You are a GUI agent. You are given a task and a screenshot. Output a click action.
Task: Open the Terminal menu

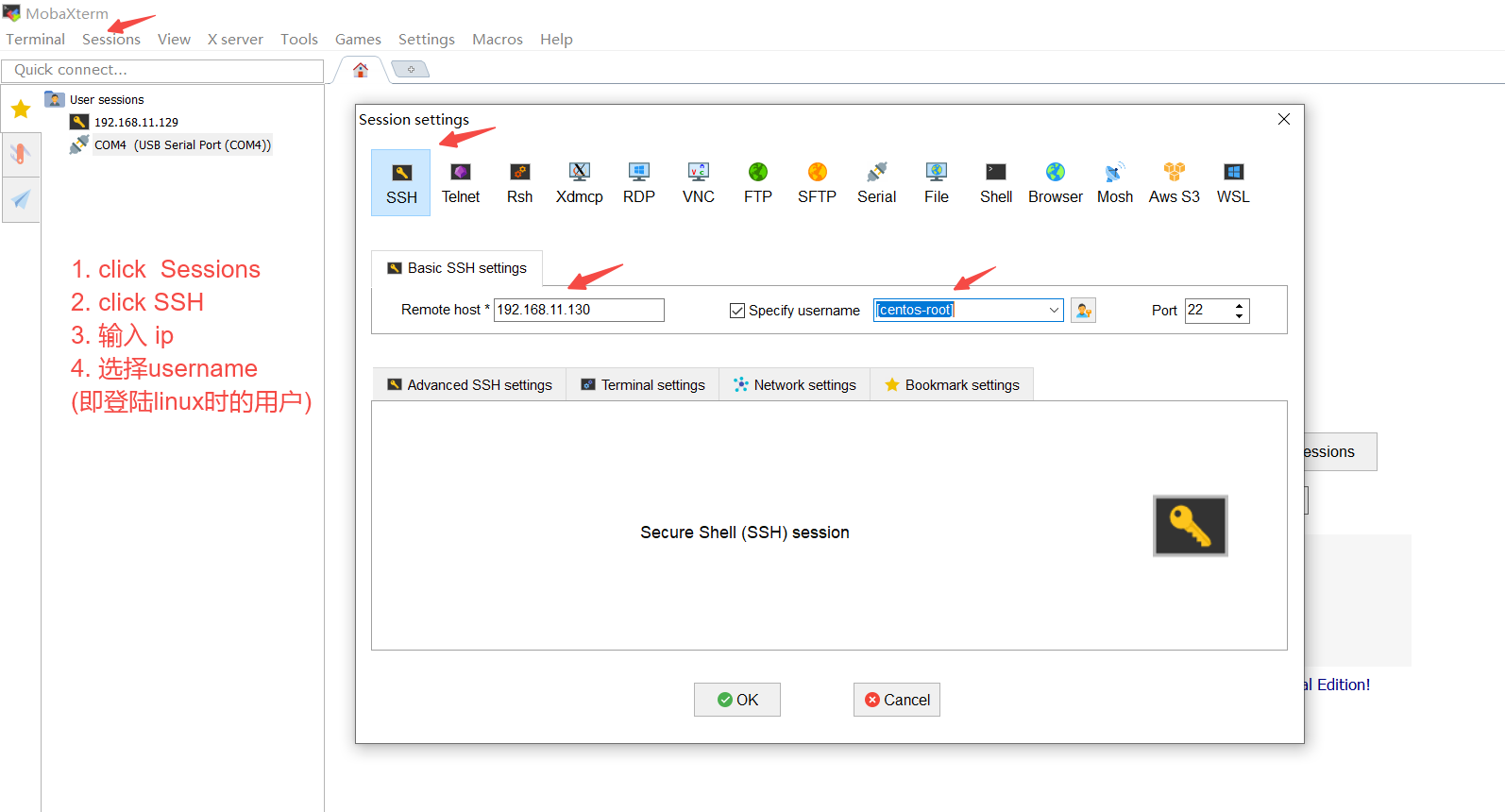click(36, 40)
